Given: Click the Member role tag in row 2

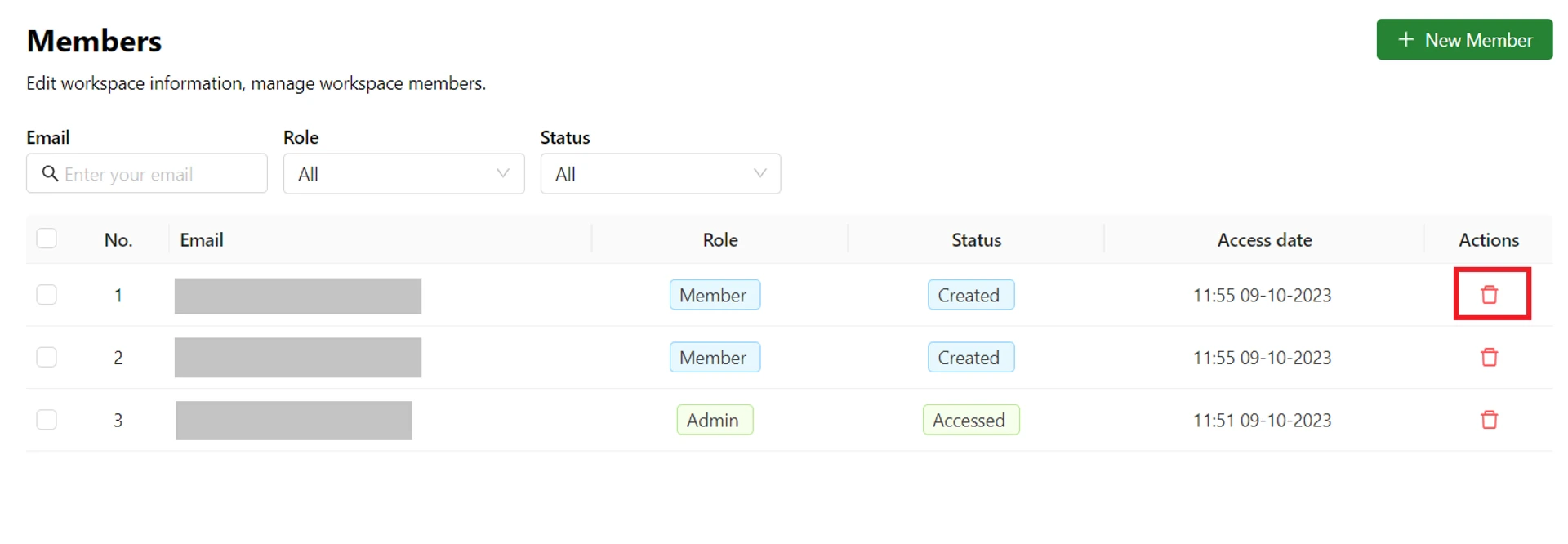Looking at the screenshot, I should 715,357.
